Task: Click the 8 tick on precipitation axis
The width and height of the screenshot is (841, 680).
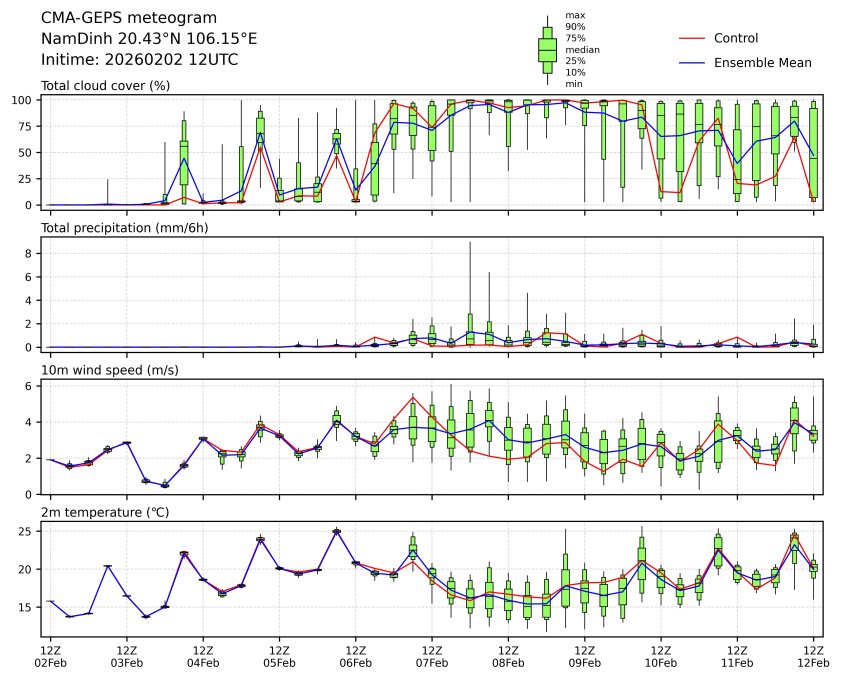Action: (30, 254)
